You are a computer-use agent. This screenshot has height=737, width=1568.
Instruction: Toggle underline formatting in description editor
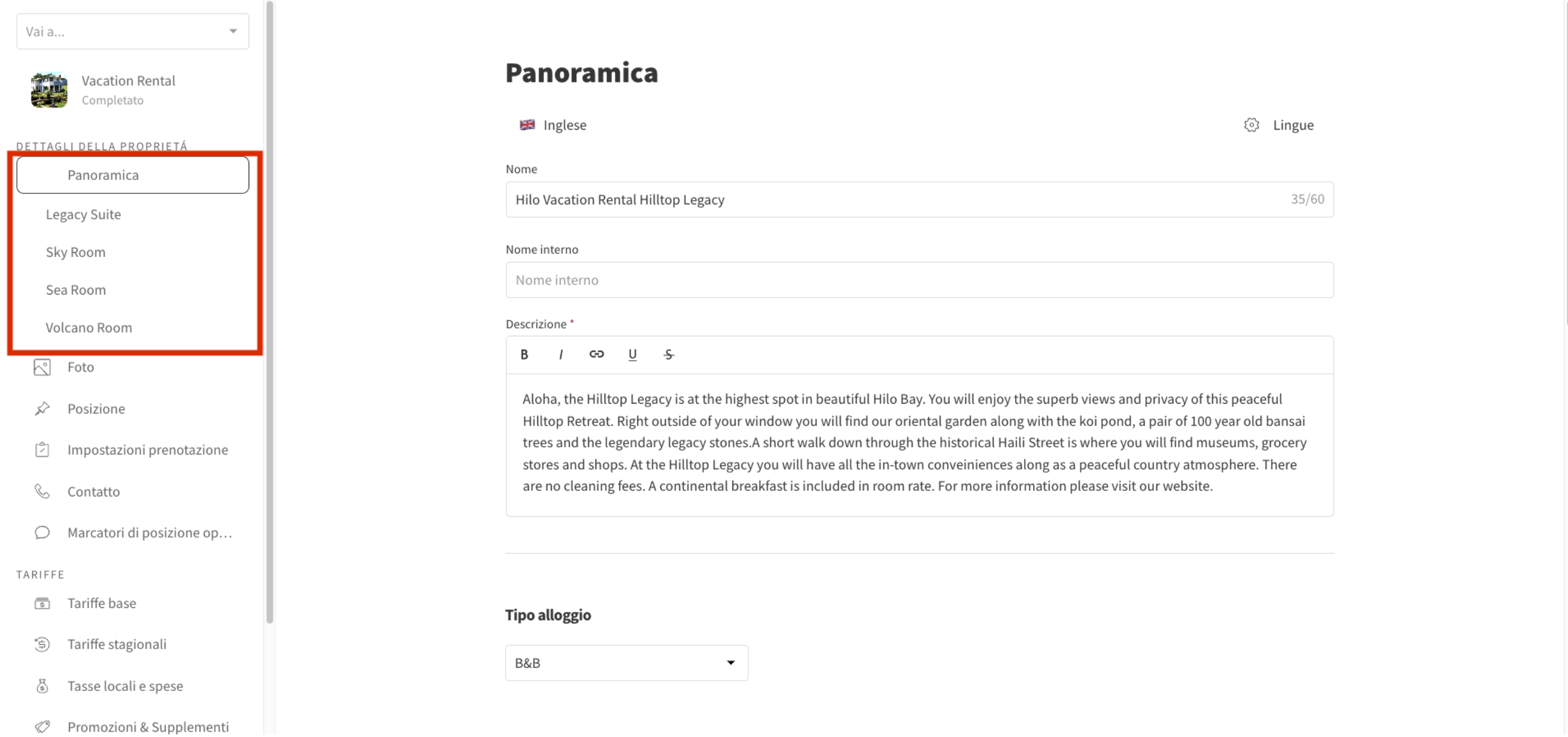632,354
